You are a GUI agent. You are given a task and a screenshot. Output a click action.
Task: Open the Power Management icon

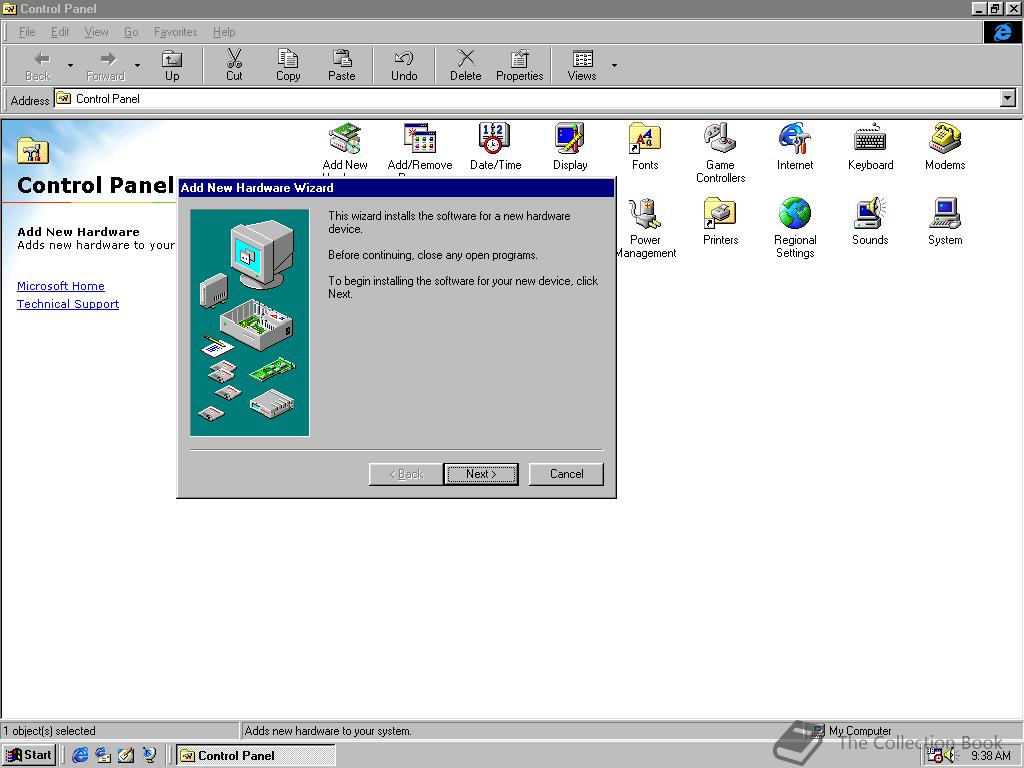[x=645, y=214]
